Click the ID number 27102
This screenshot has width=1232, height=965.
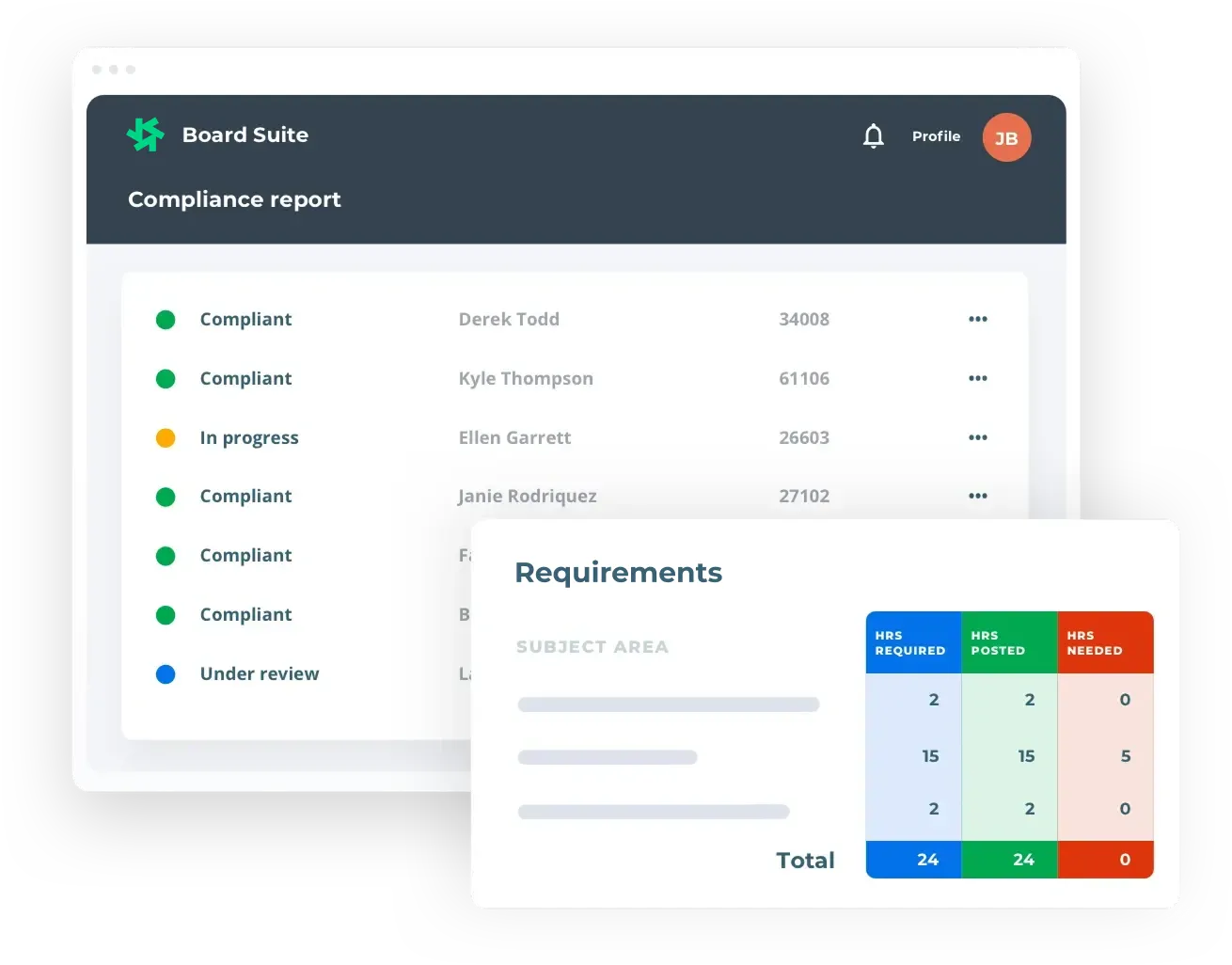pos(804,496)
